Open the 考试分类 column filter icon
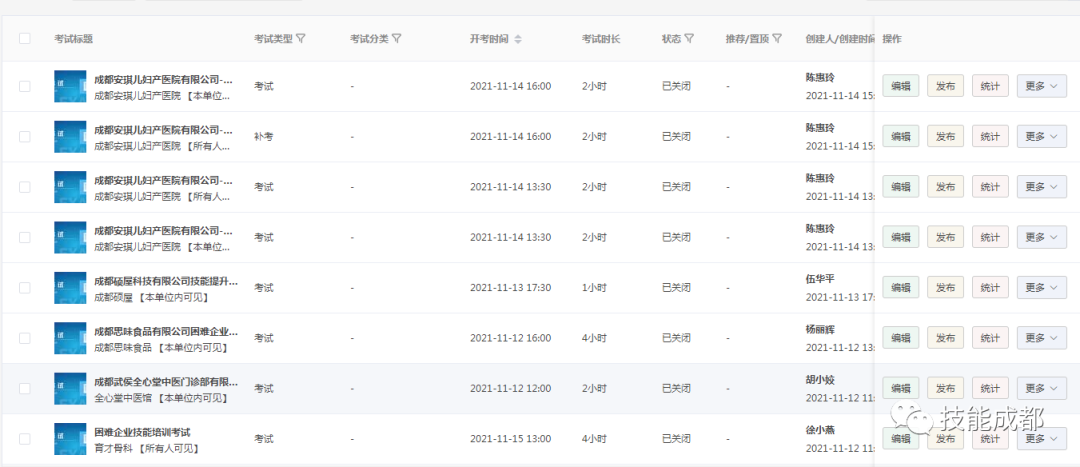 (x=397, y=39)
